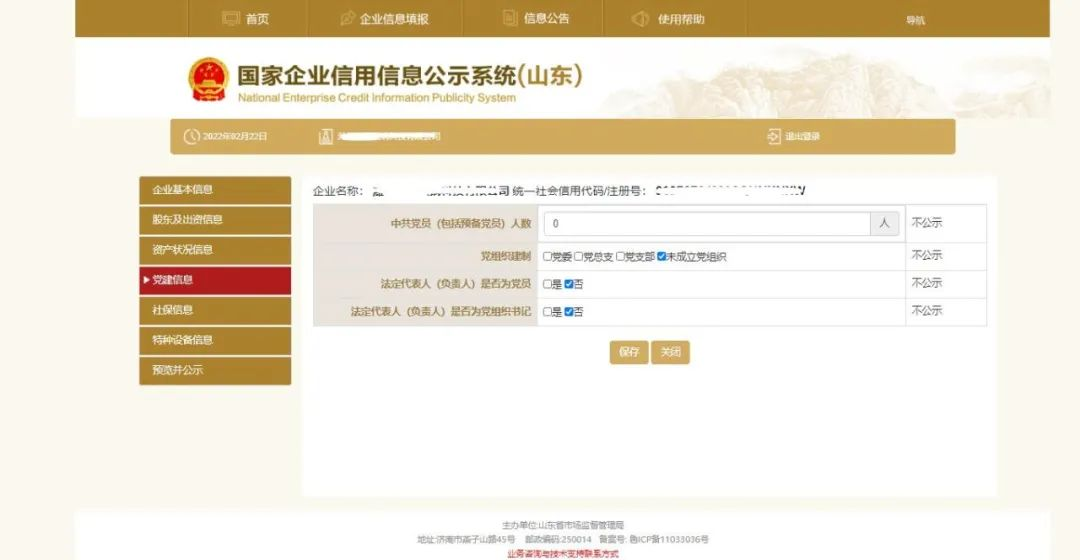This screenshot has height=560, width=1080.
Task: Click the 使用帮助 speaker icon
Action: point(641,19)
